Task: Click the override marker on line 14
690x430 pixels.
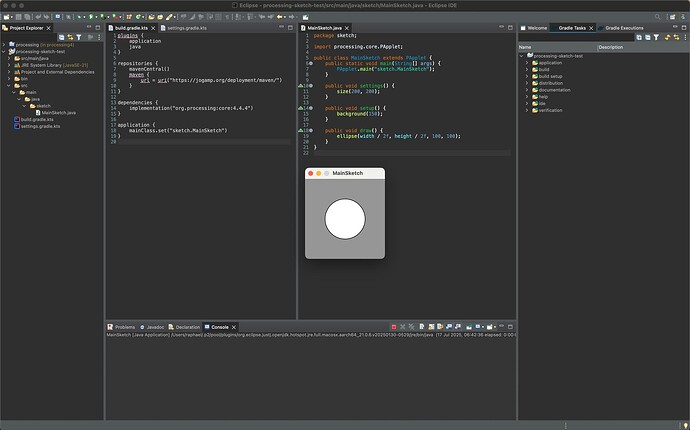Action: point(301,108)
